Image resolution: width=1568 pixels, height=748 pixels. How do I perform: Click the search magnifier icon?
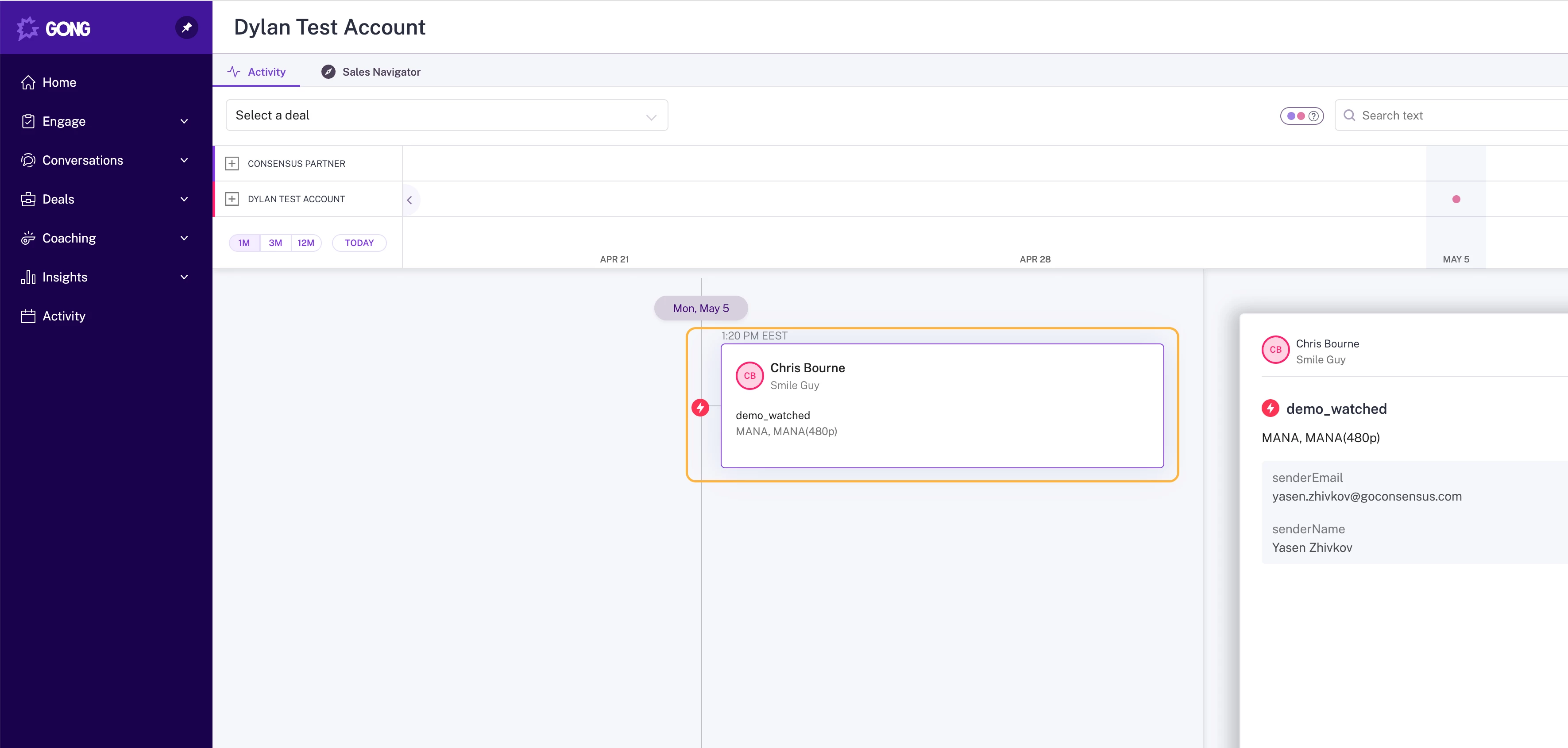[1349, 115]
